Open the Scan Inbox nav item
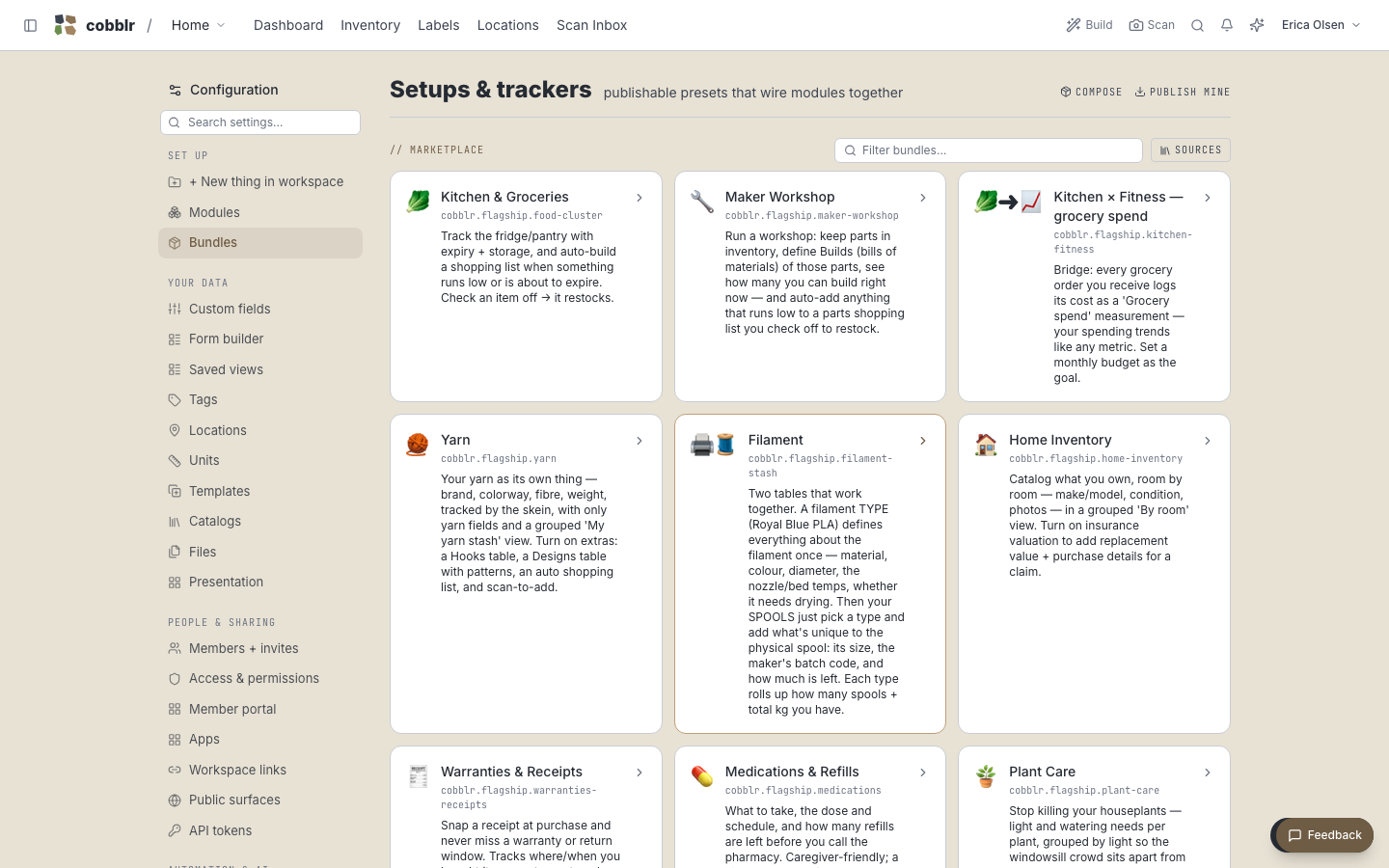Image resolution: width=1389 pixels, height=868 pixels. click(592, 25)
